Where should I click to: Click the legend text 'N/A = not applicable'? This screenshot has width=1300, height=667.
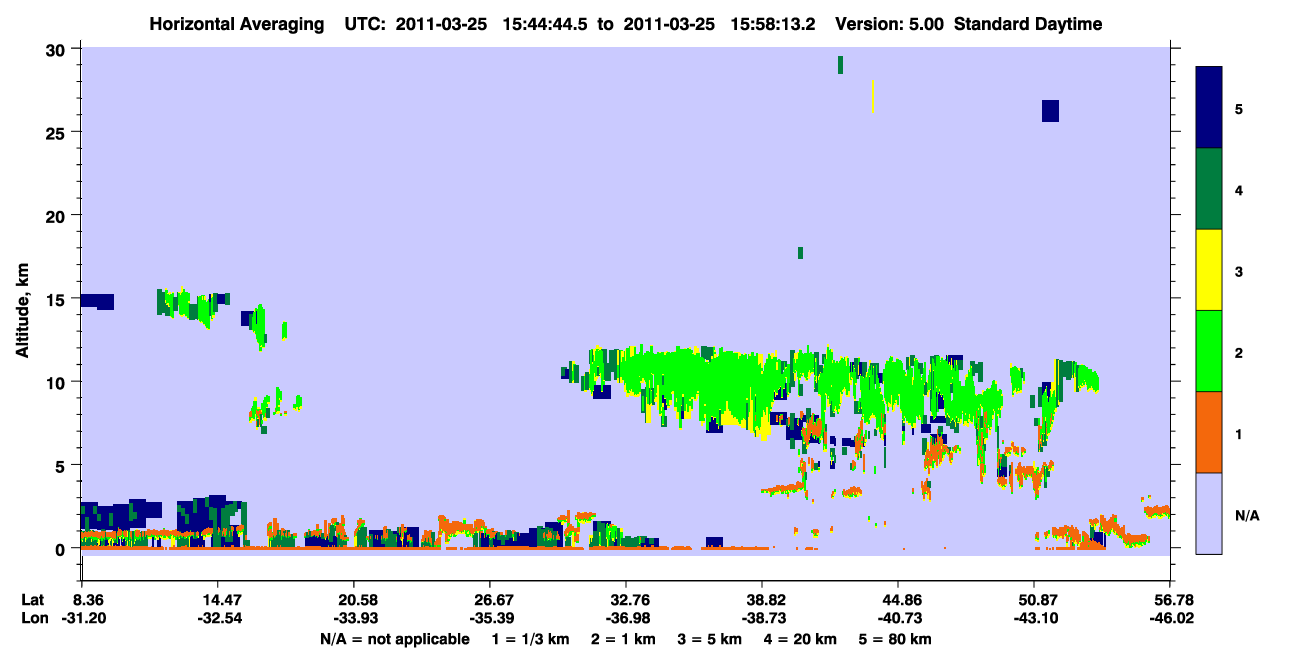395,639
